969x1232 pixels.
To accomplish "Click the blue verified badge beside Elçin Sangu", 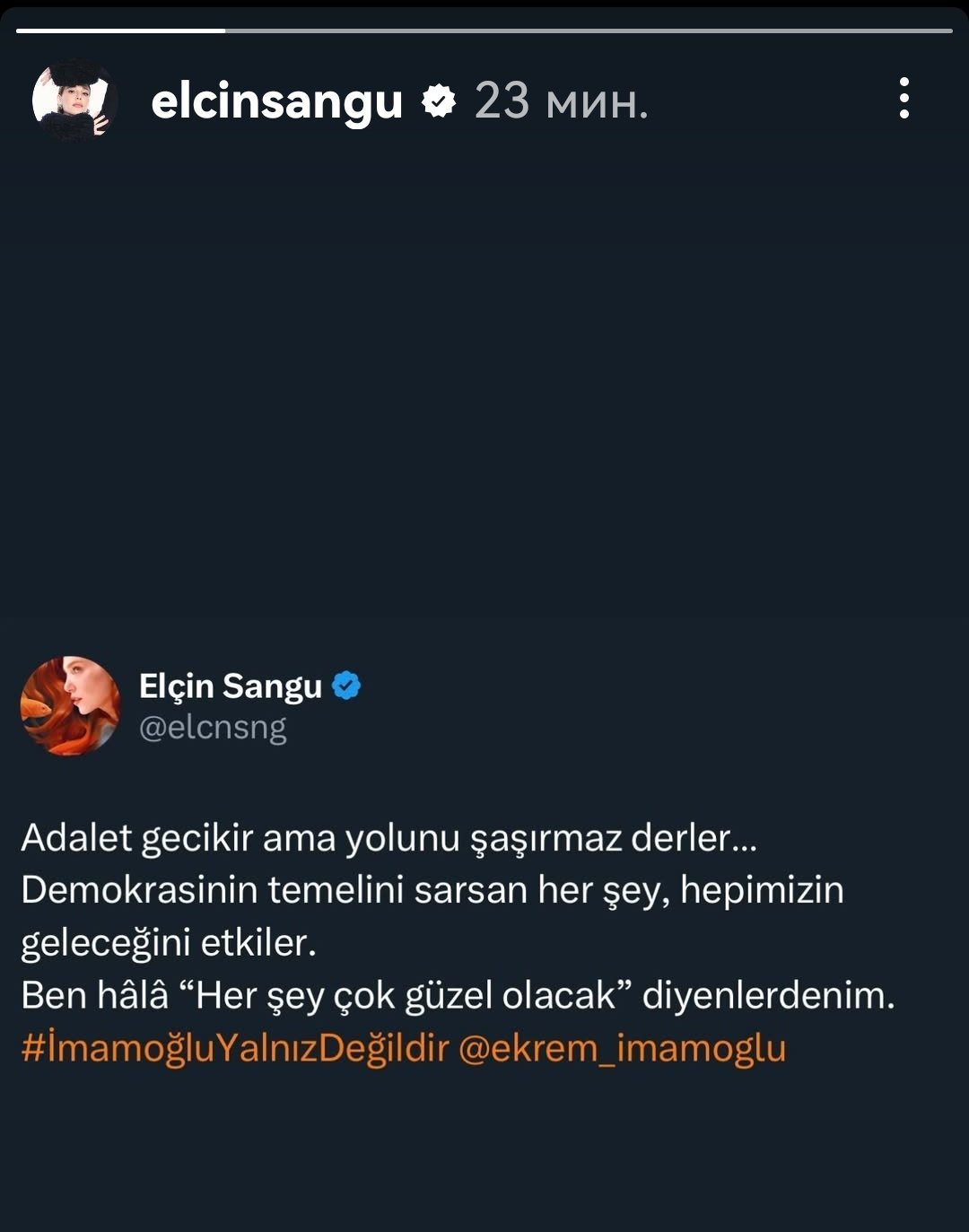I will point(346,686).
